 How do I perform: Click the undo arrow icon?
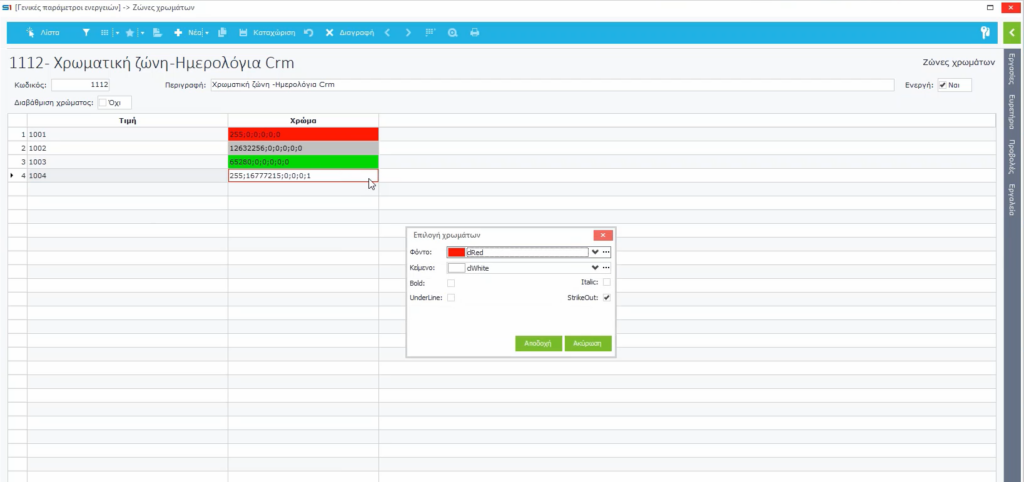coord(309,32)
